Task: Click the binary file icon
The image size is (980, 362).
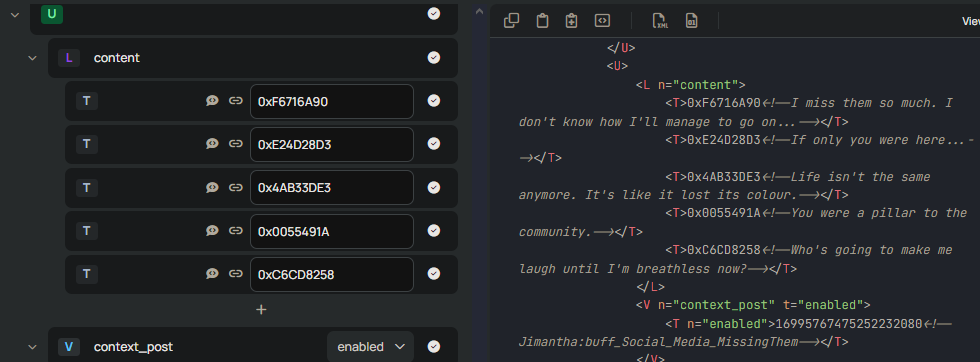Action: 691,21
